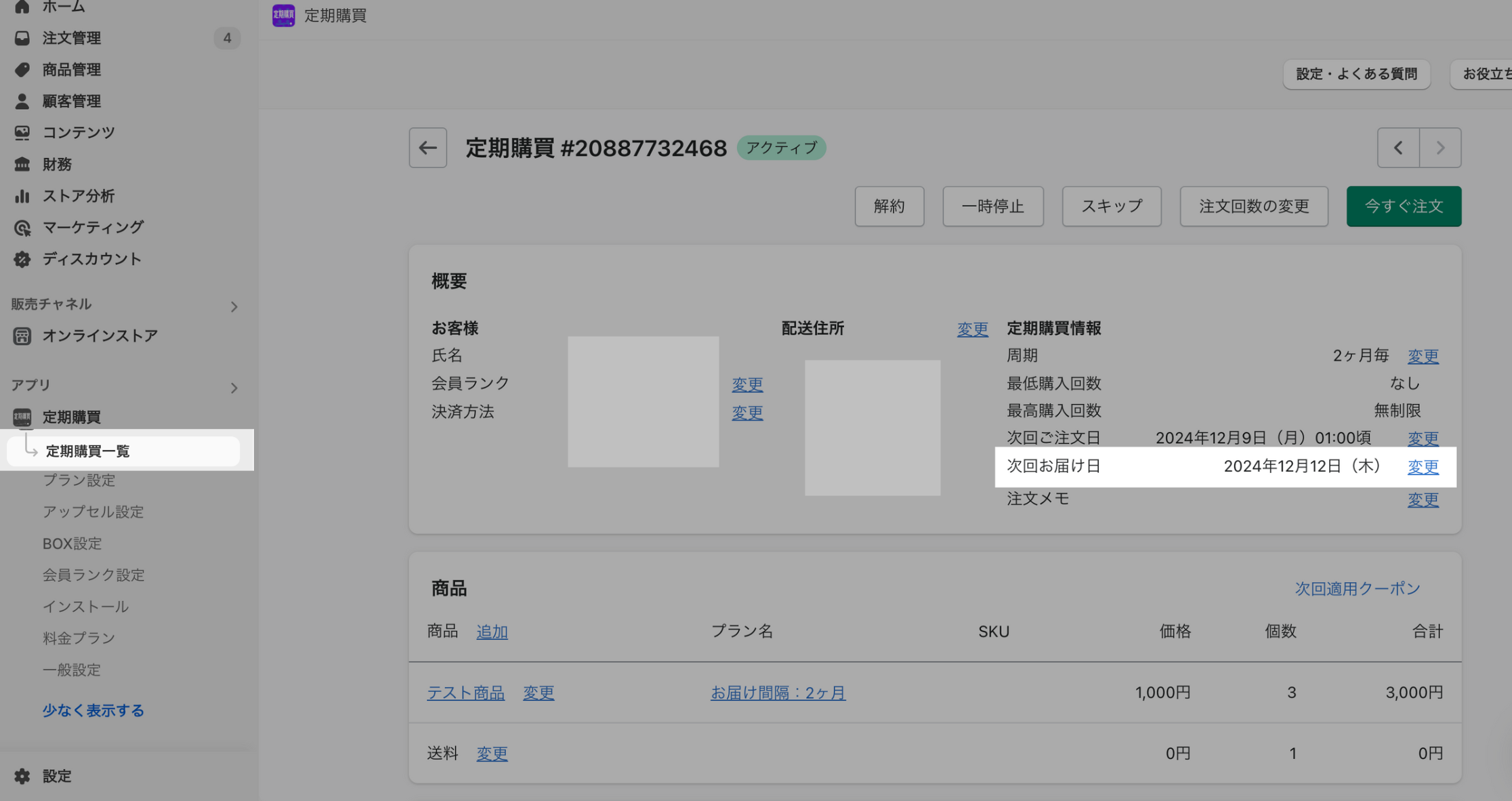The height and width of the screenshot is (801, 1512).
Task: Click the back arrow next to subscription title
Action: tap(427, 148)
